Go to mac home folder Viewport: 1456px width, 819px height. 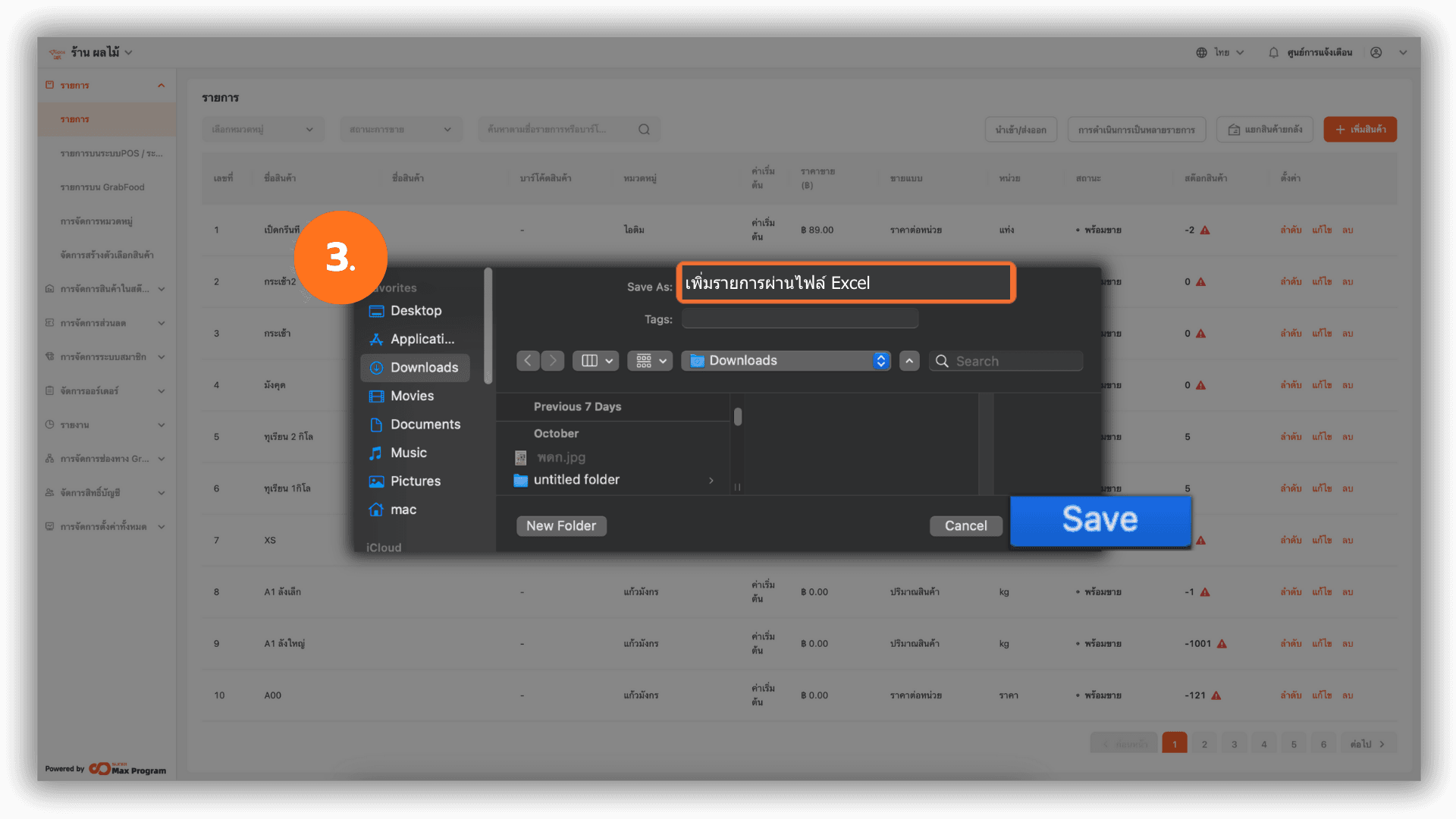[403, 510]
